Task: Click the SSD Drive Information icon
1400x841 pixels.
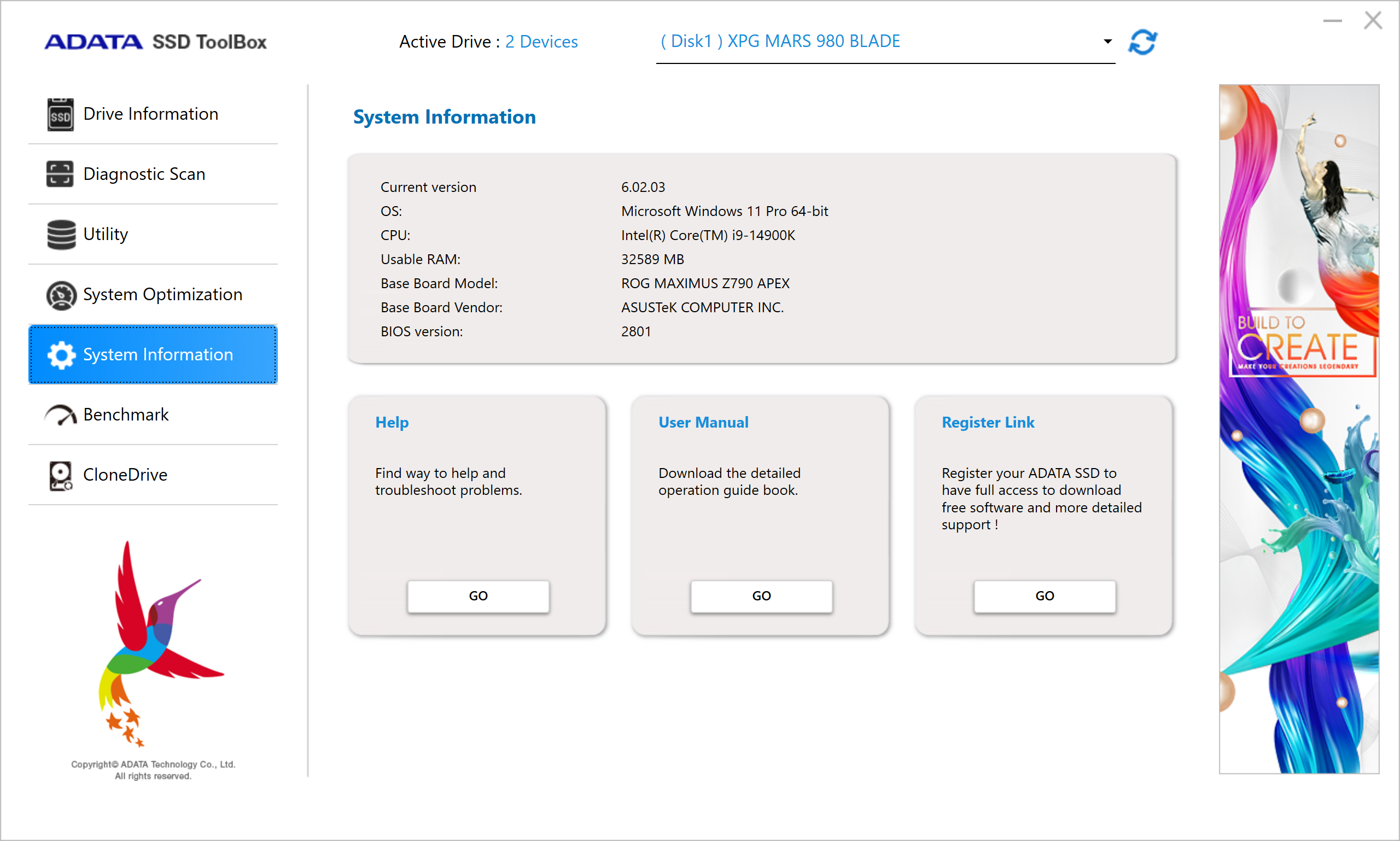Action: click(60, 114)
